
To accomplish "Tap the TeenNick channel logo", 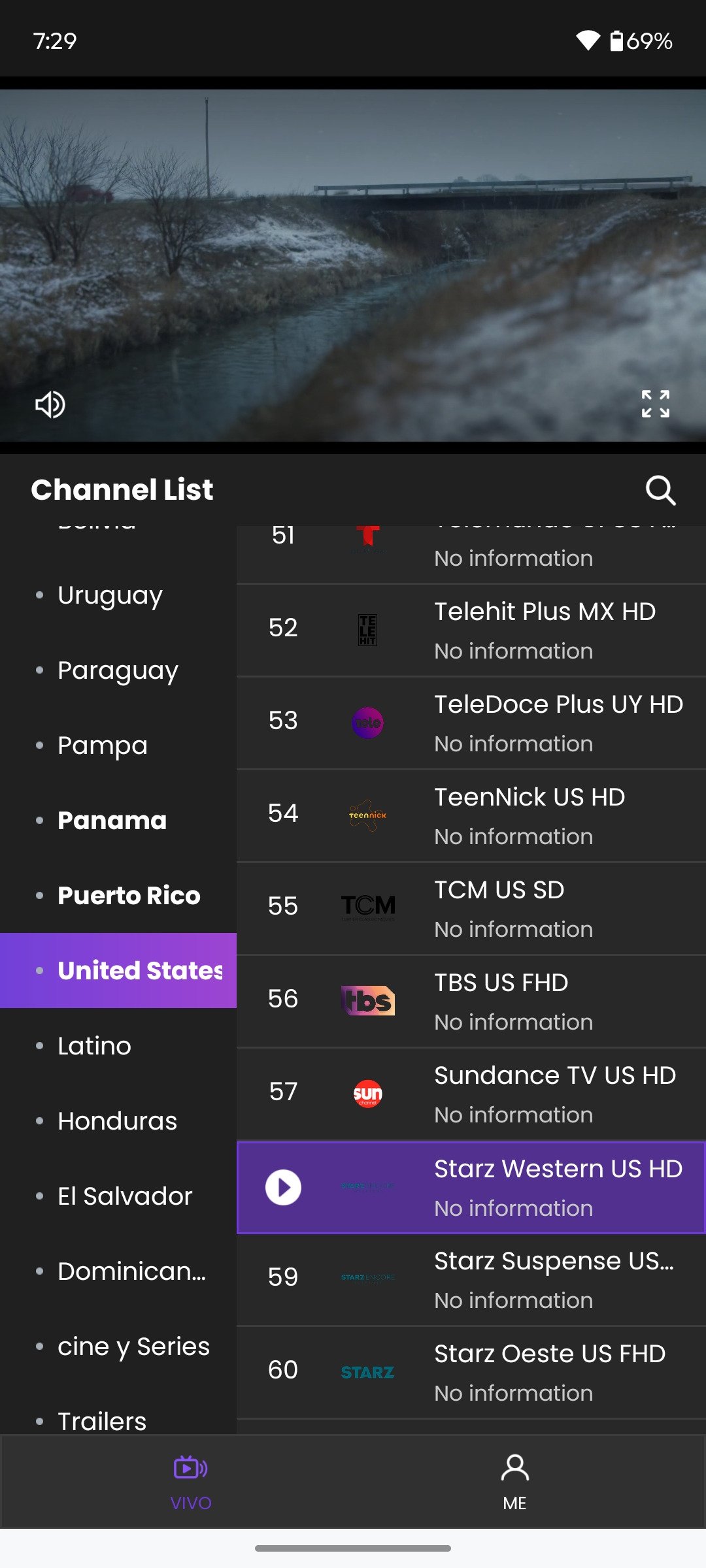I will 368,815.
